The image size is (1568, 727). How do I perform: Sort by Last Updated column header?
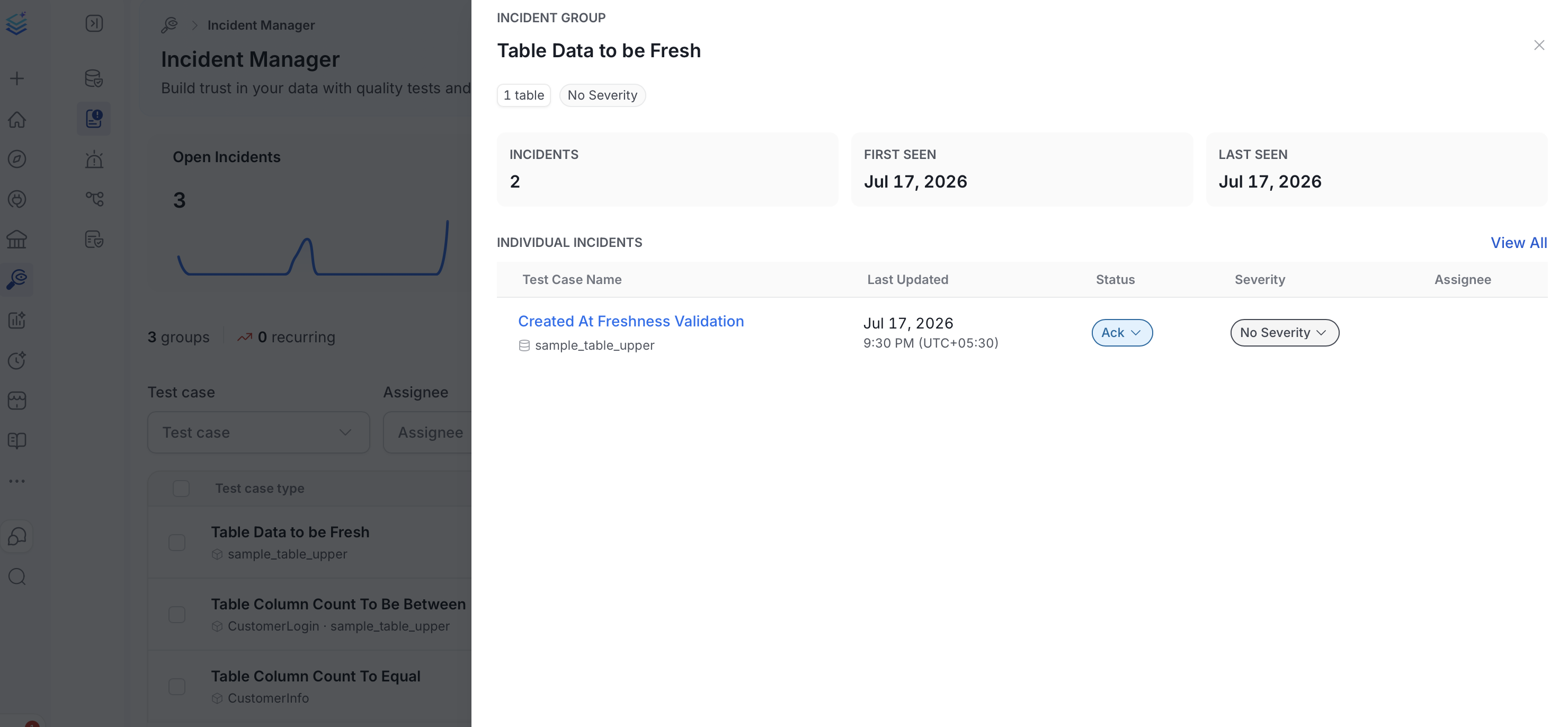click(907, 279)
